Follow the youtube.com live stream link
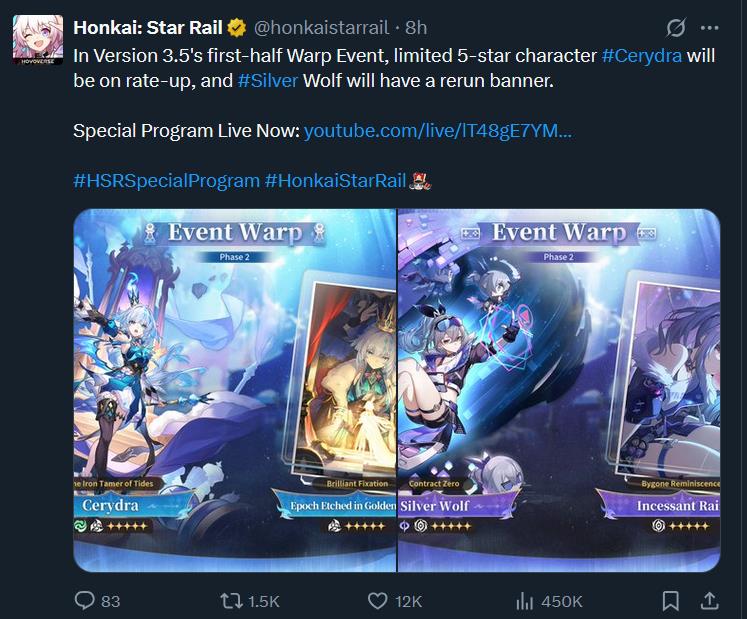Image resolution: width=747 pixels, height=619 pixels. (437, 131)
